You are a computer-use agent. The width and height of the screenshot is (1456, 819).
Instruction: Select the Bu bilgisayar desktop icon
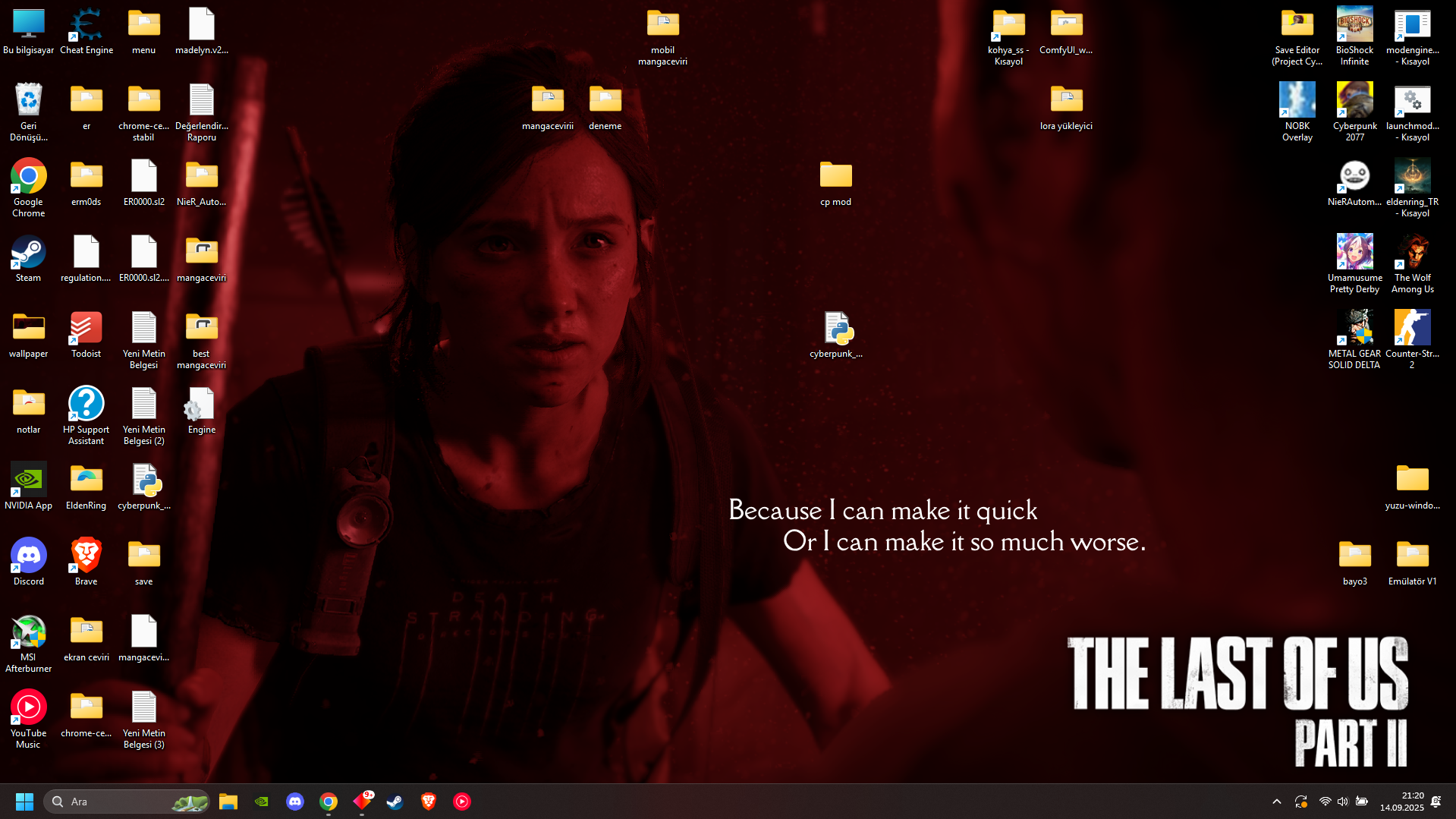(29, 31)
